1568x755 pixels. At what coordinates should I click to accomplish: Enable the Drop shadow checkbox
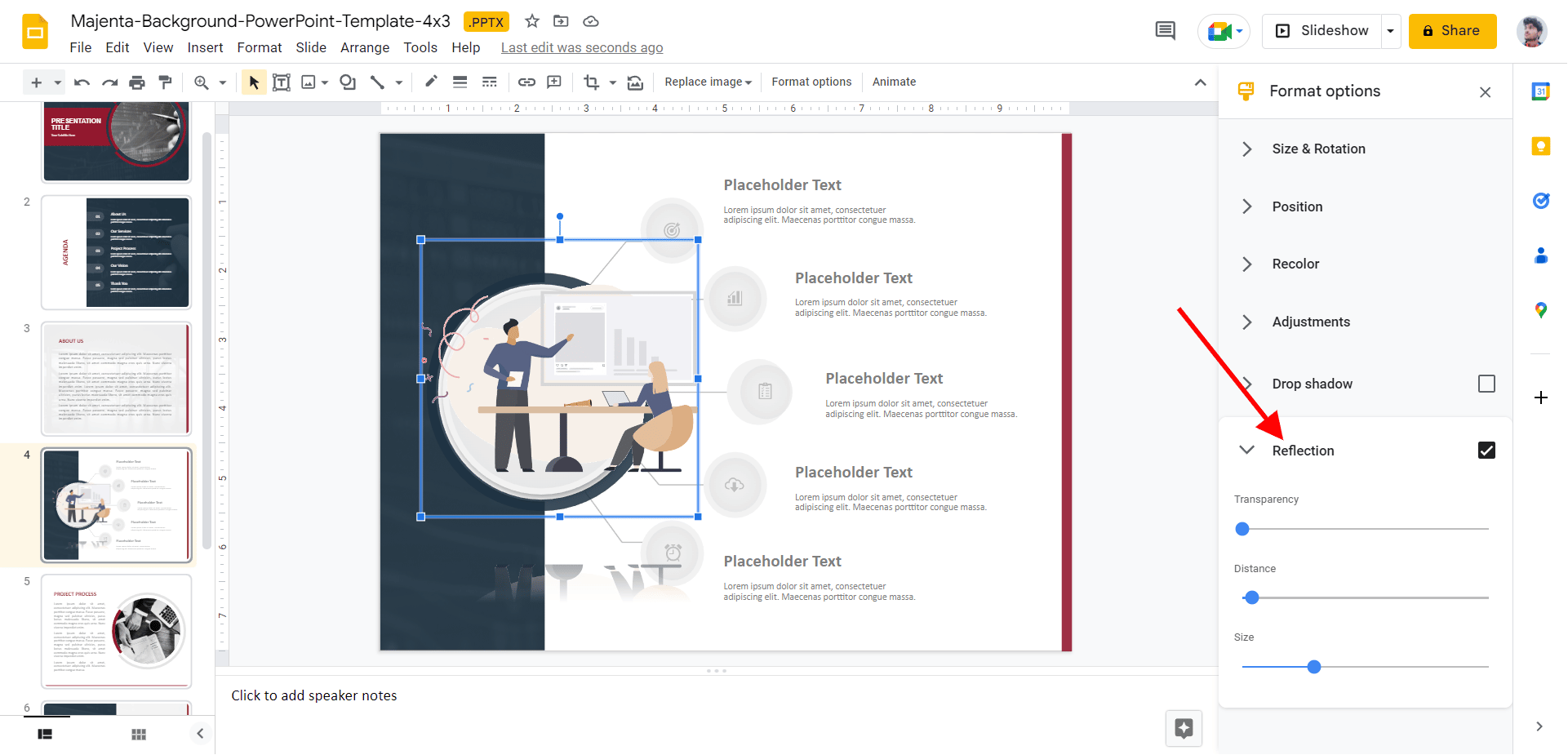pyautogui.click(x=1486, y=384)
